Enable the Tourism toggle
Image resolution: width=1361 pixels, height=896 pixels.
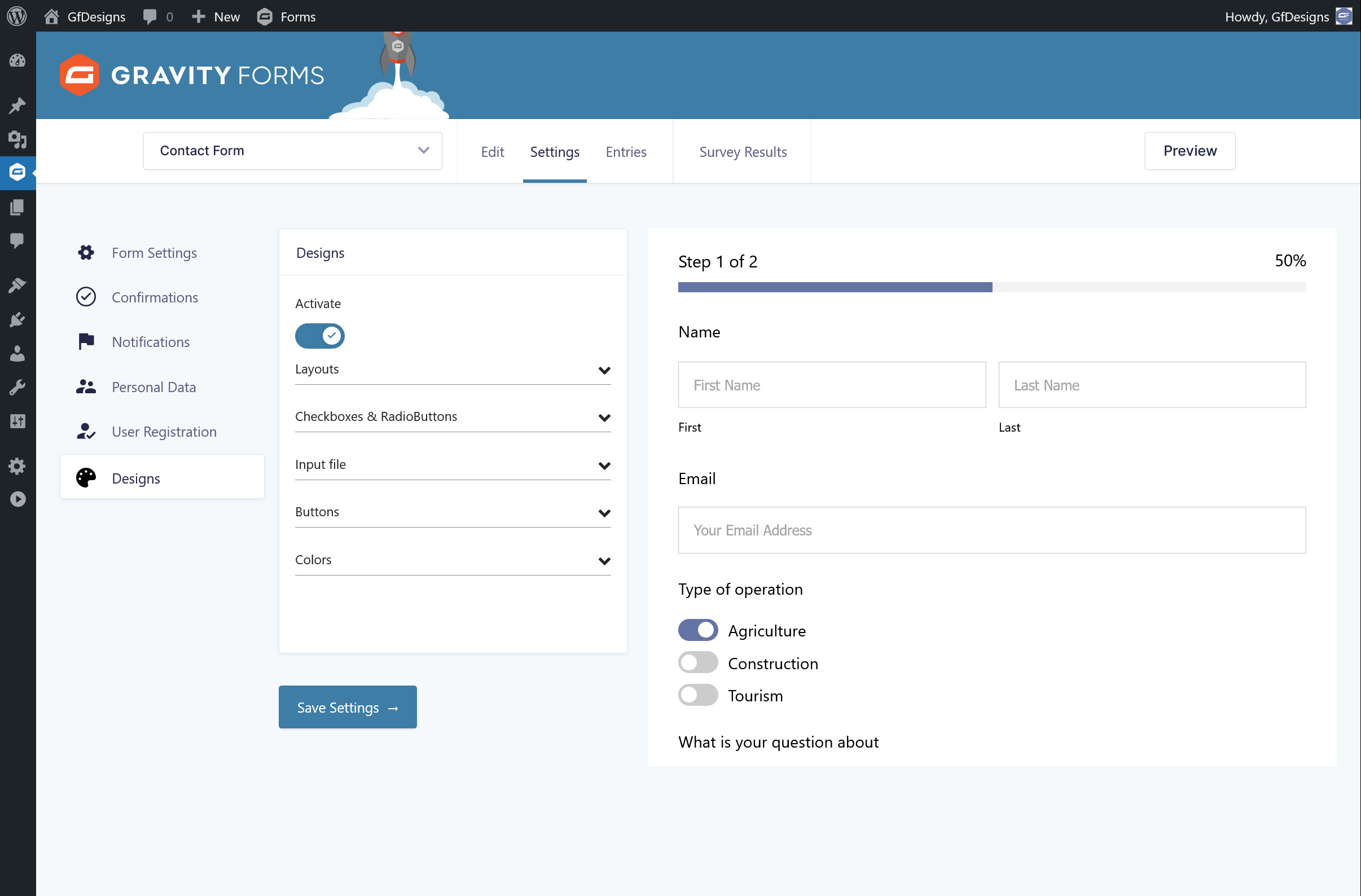click(697, 695)
